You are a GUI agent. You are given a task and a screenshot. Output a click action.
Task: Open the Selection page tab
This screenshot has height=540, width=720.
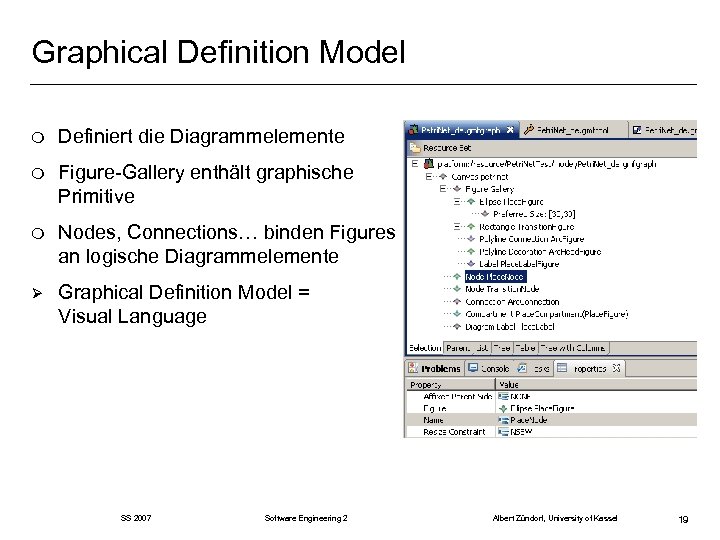425,348
